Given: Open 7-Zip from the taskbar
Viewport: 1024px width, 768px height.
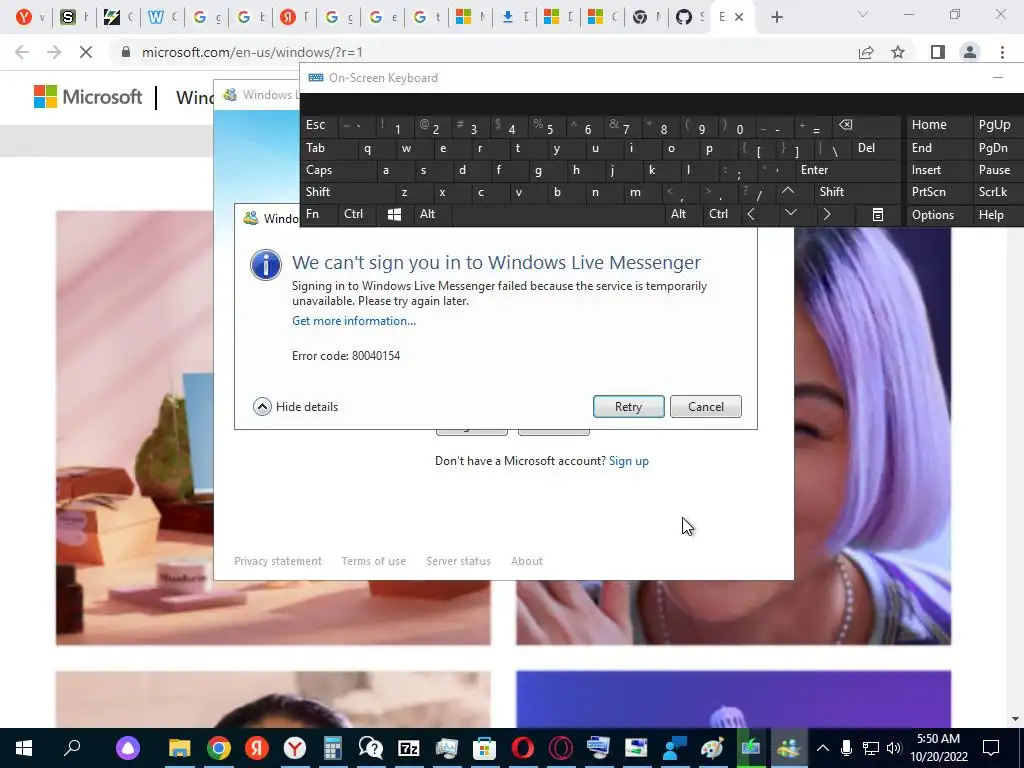Looking at the screenshot, I should tap(409, 748).
